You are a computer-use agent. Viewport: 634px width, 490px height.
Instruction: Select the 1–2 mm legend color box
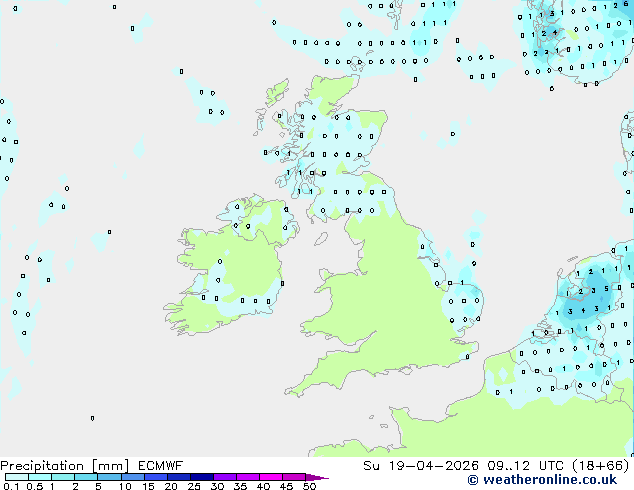click(63, 477)
